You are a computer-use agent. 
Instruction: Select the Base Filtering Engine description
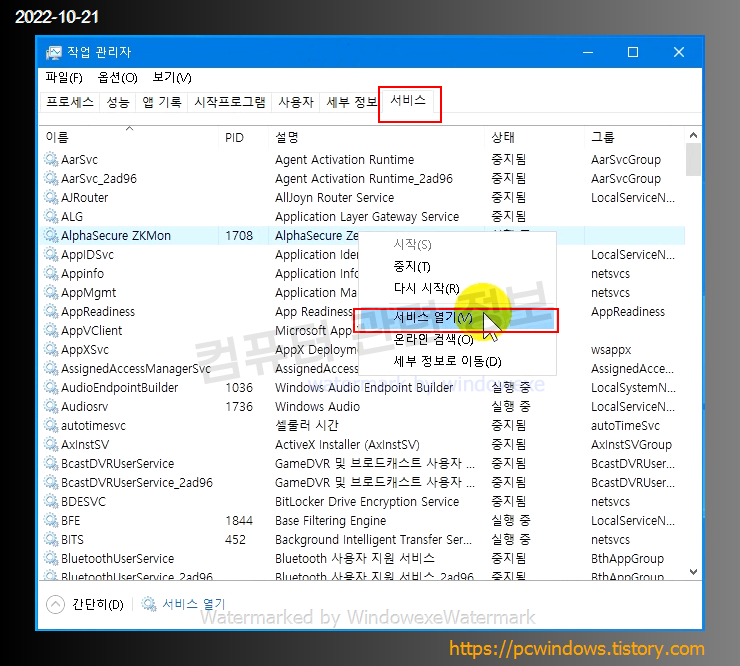[x=330, y=521]
